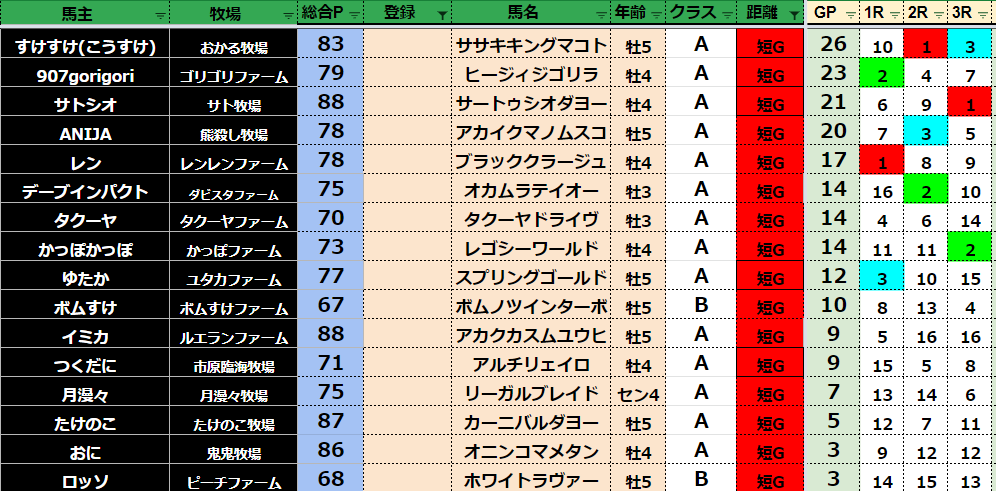Image resolution: width=996 pixels, height=491 pixels.
Task: Select the red 1R cell for ブラッククラージュ
Action: tap(882, 162)
